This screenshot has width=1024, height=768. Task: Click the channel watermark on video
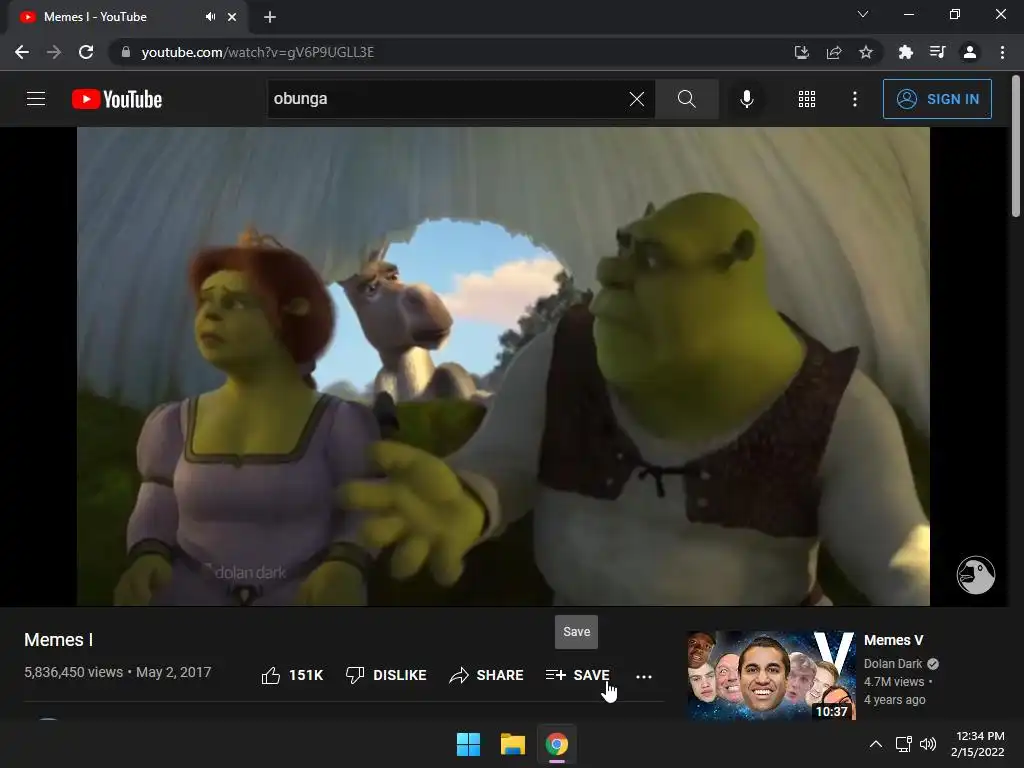click(976, 575)
